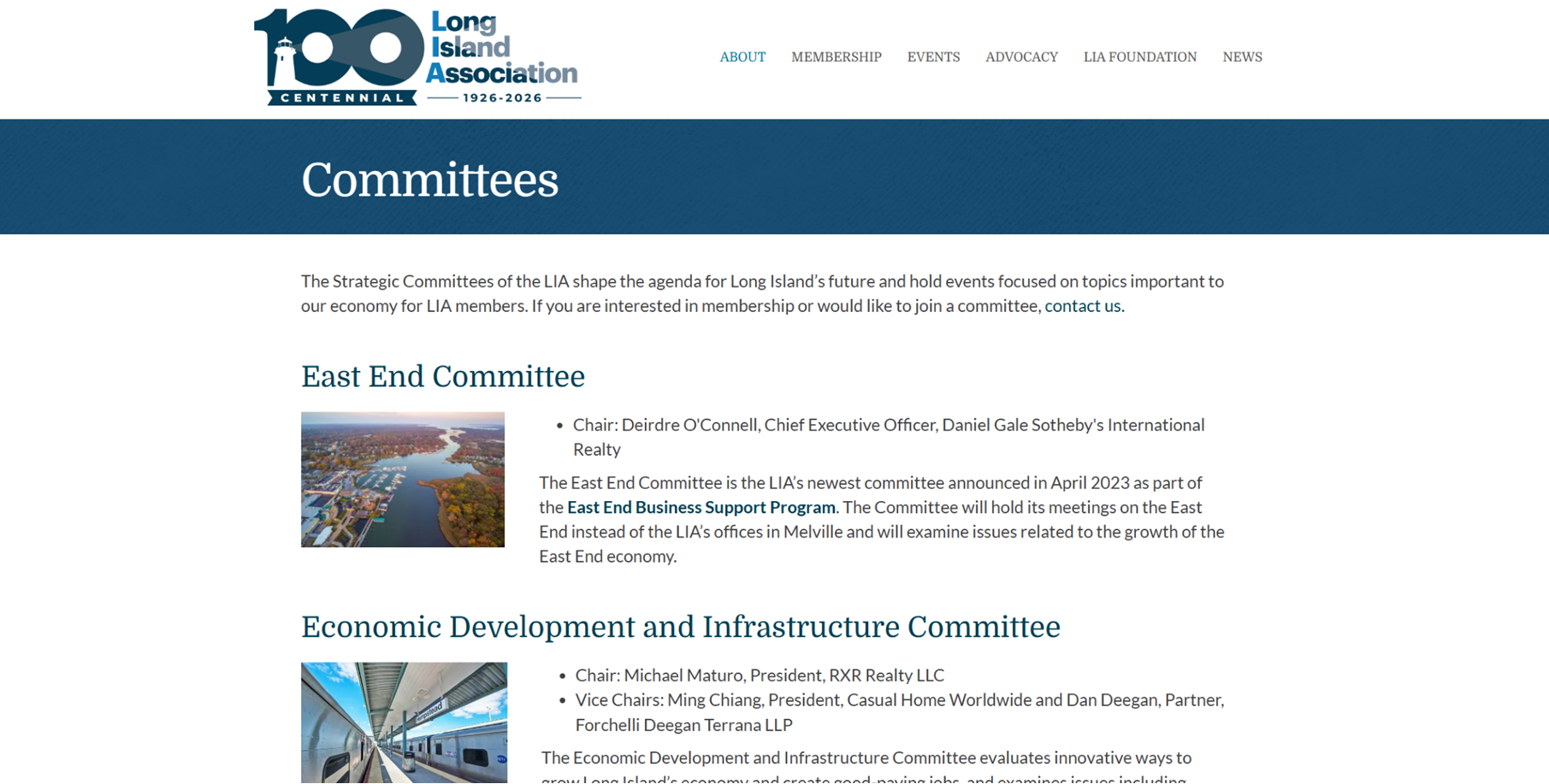
Task: Click Michael Maturo's chair listing text
Action: tap(760, 675)
